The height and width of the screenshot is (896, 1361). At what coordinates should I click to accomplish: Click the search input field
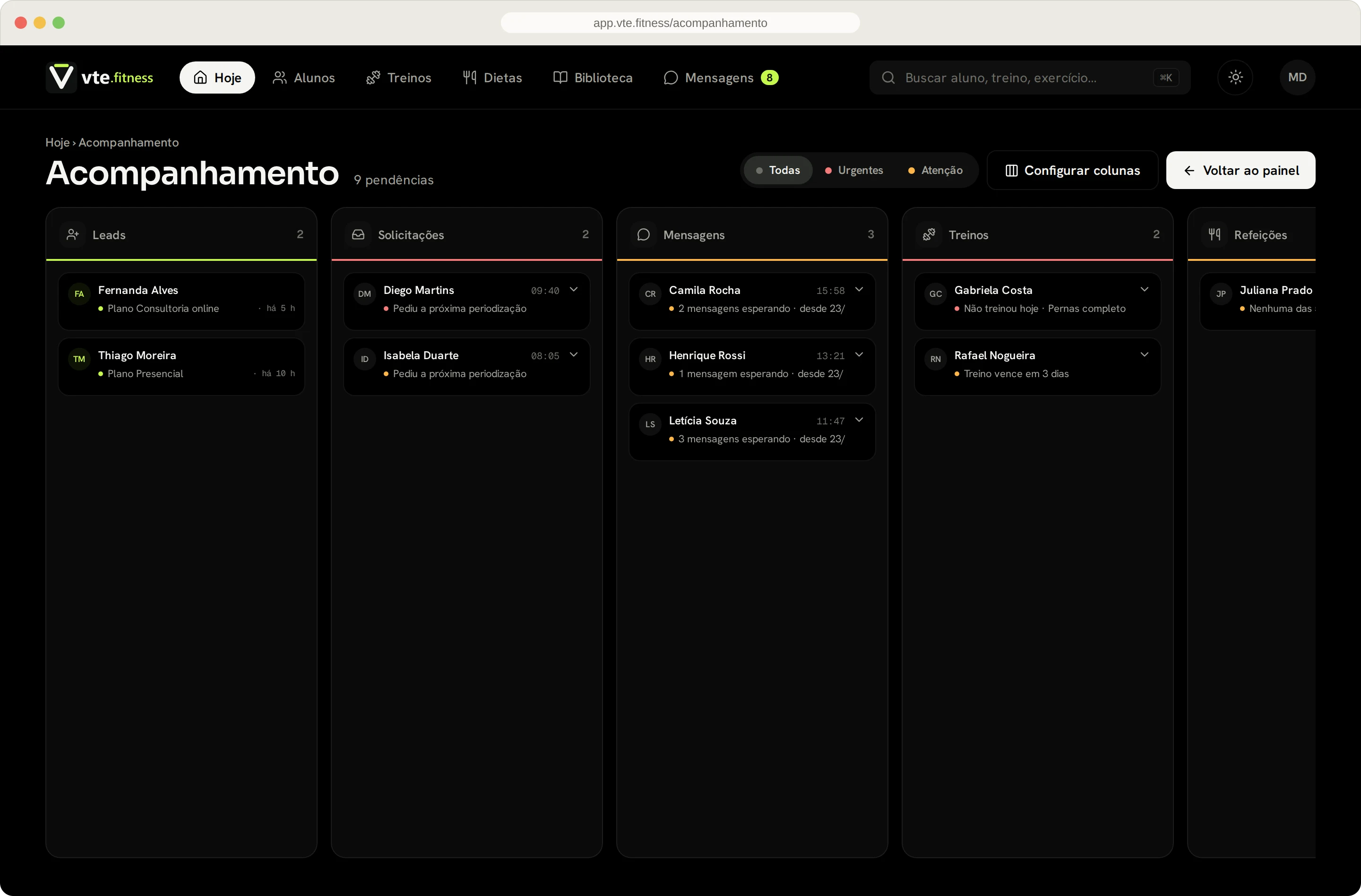tap(1030, 78)
